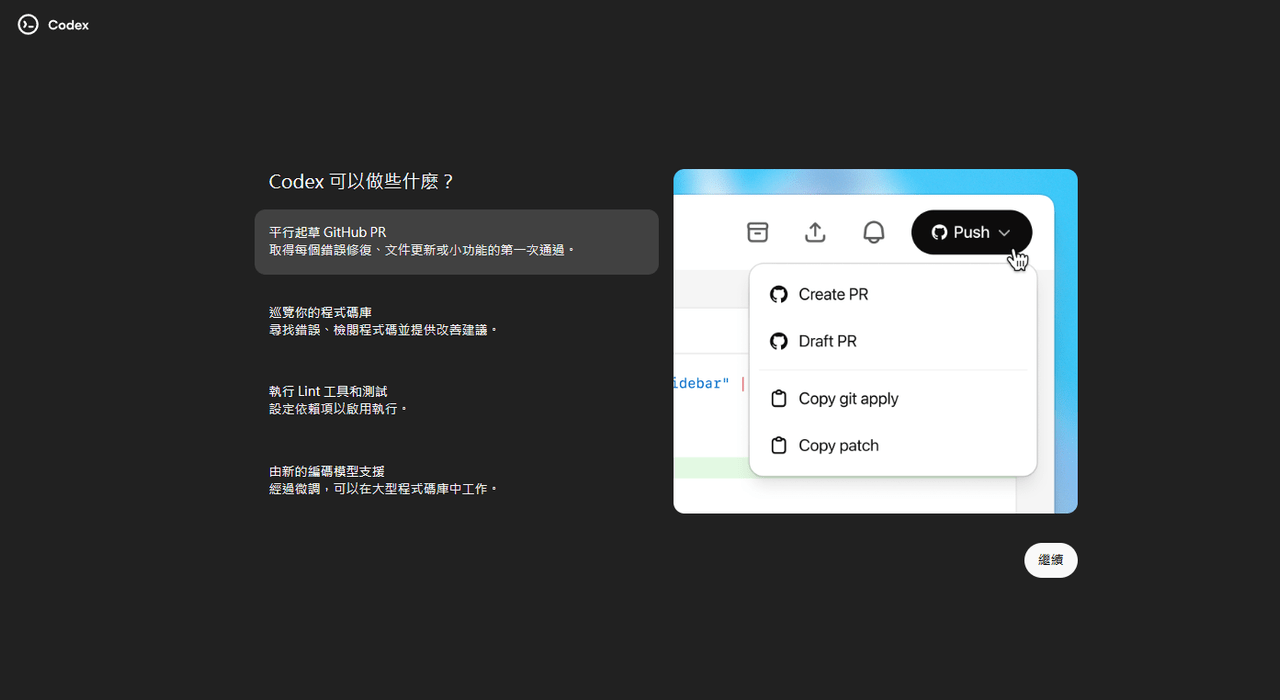Click the Codex terminal logo in the top-left corner

tap(27, 24)
